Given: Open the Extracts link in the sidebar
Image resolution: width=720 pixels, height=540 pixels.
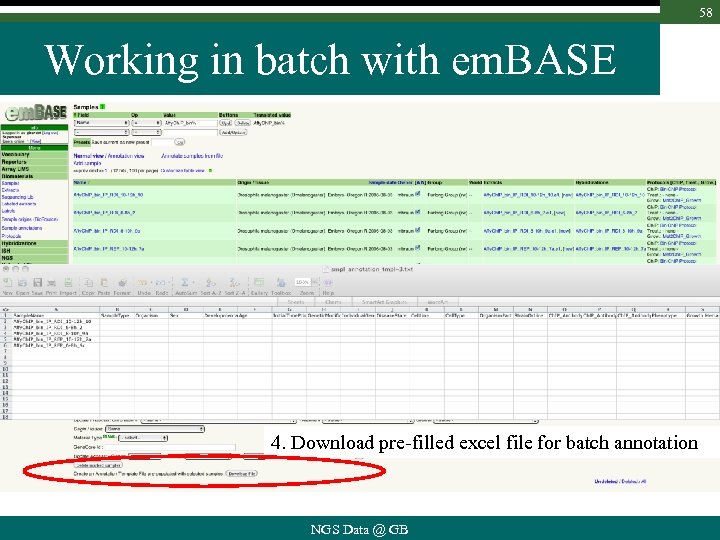Looking at the screenshot, I should [10, 190].
